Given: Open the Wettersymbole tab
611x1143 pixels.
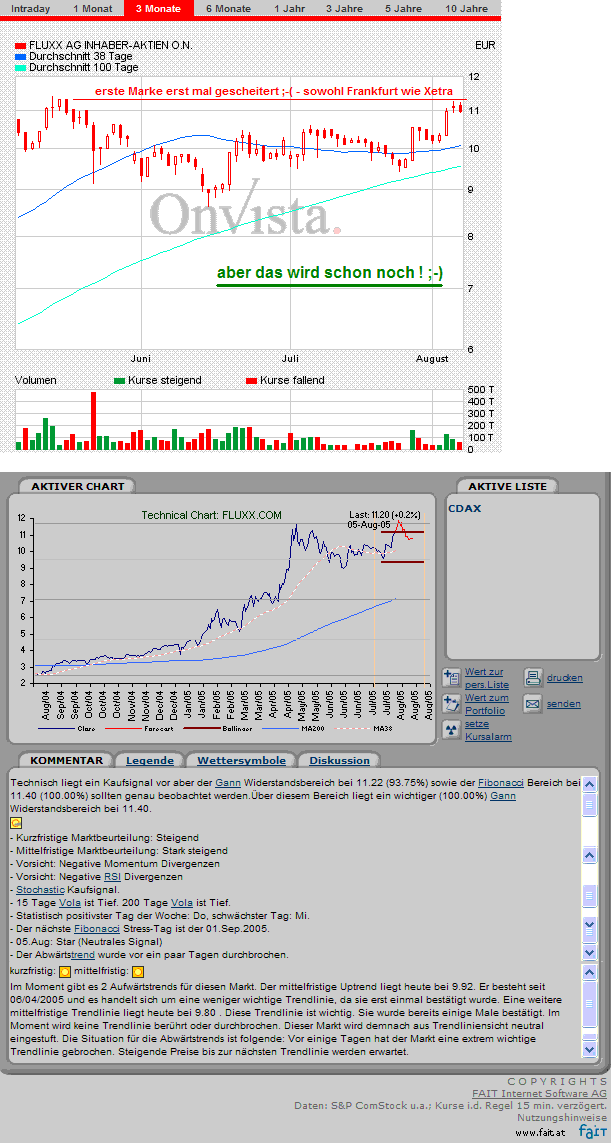Looking at the screenshot, I should coord(241,760).
